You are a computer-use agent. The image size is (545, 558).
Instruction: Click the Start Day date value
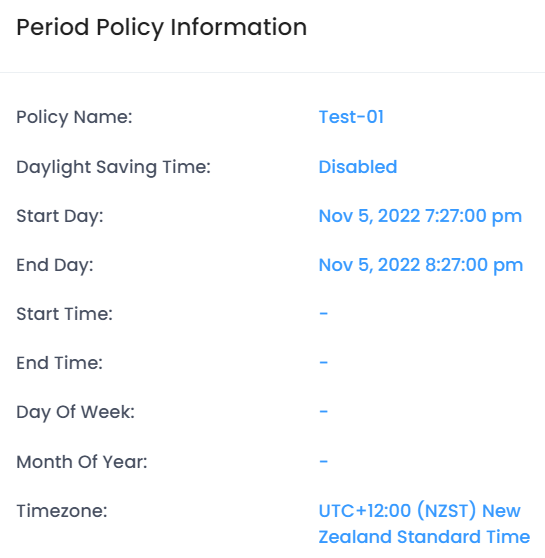coord(420,216)
